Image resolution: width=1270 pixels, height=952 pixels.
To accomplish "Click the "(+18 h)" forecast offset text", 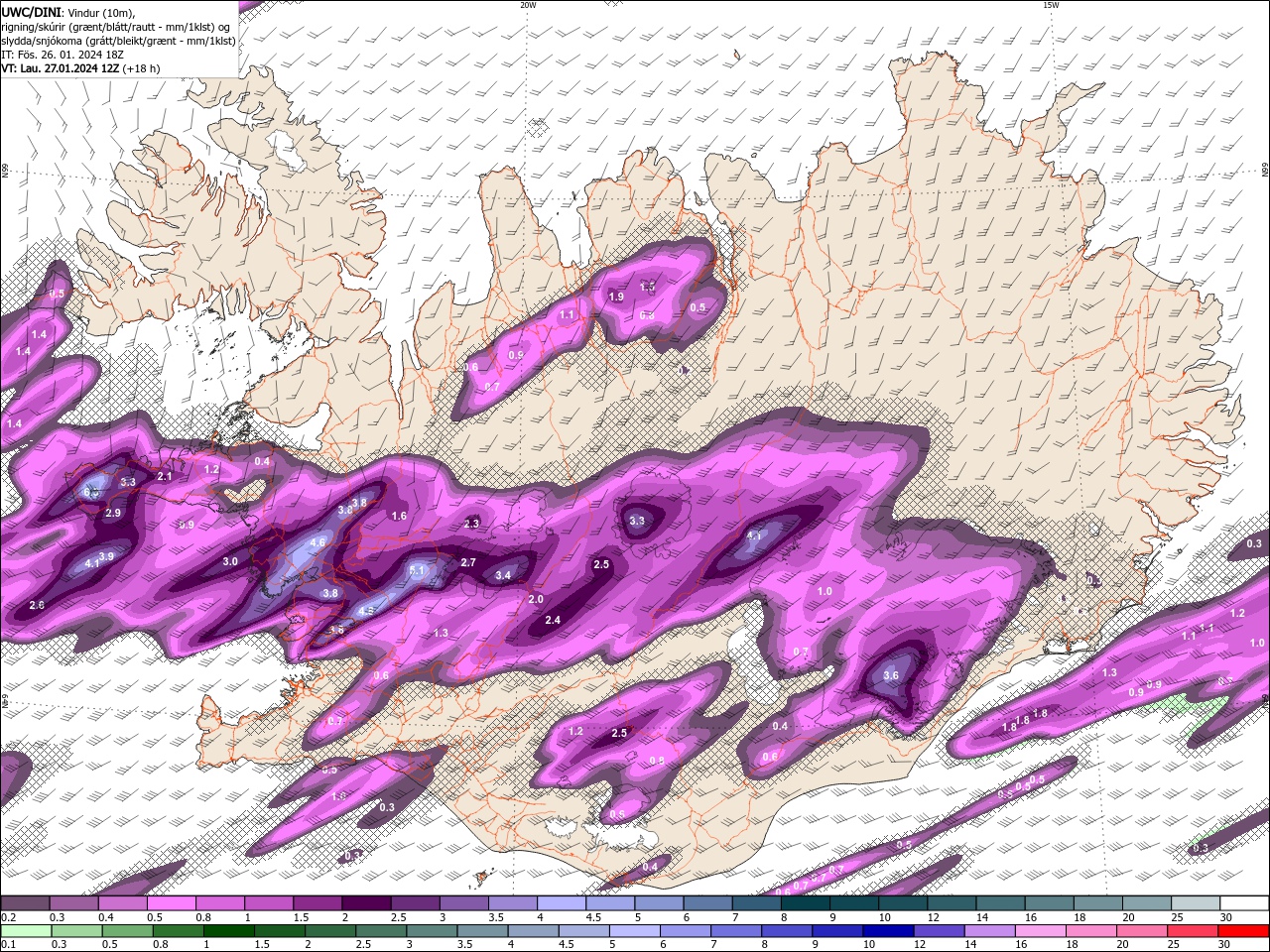I will point(142,68).
